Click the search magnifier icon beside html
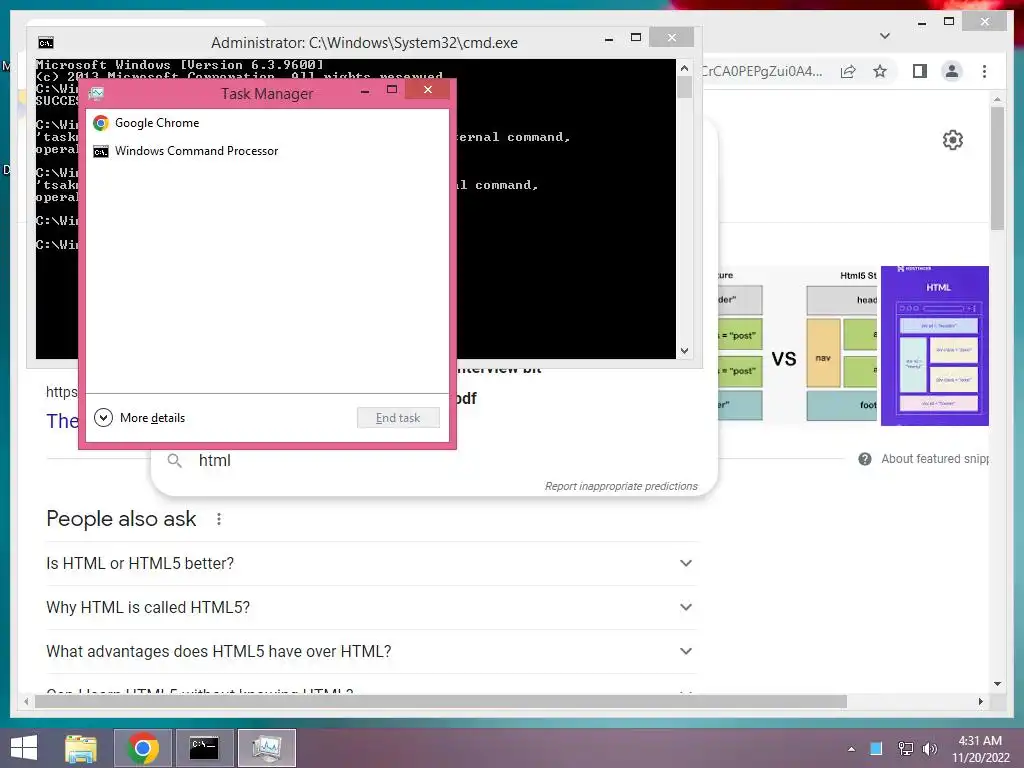Screen dimensions: 1024x768 (174, 460)
